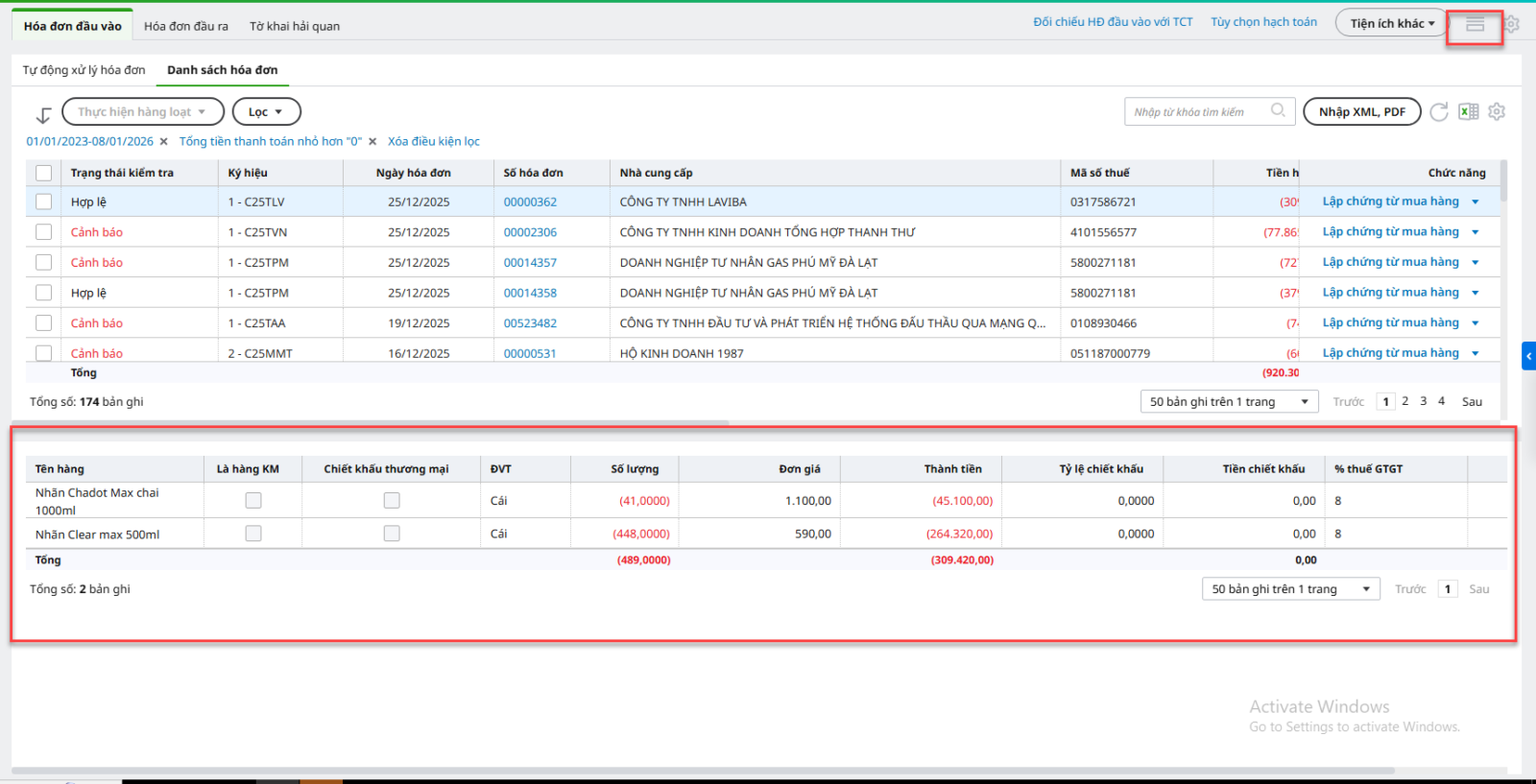
Task: Select all invoices with the header checkbox
Action: tap(43, 173)
